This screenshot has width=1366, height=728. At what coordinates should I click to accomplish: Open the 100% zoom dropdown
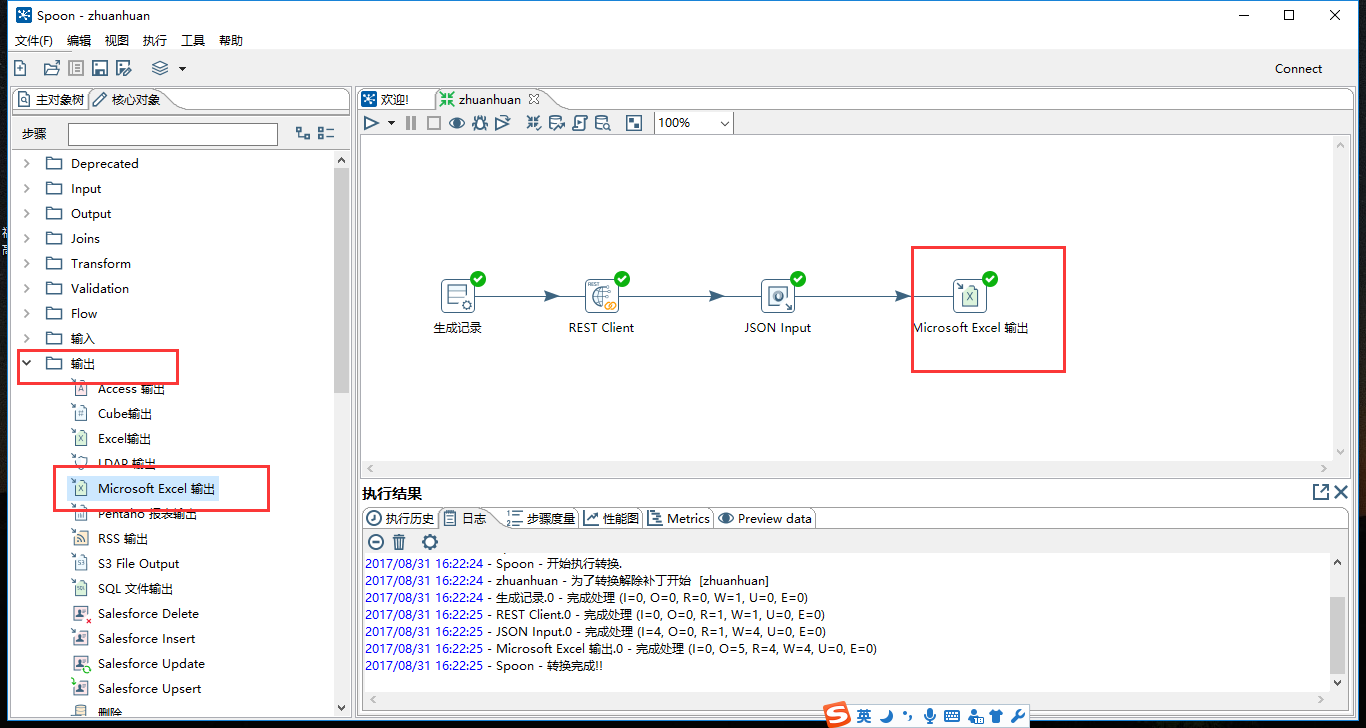724,123
